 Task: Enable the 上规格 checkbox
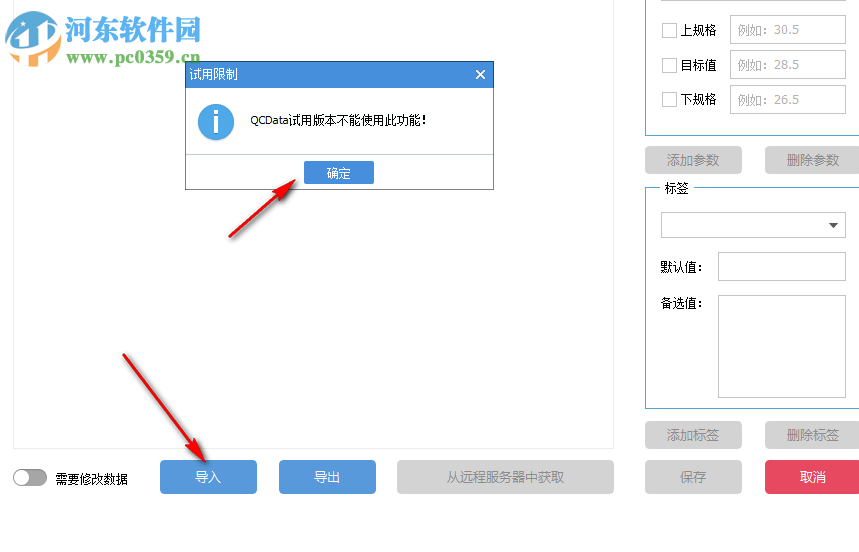point(669,30)
